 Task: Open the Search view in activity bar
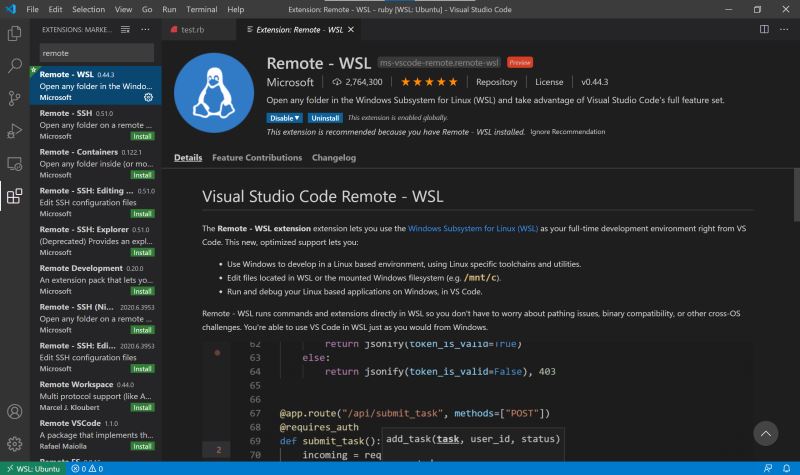14,66
